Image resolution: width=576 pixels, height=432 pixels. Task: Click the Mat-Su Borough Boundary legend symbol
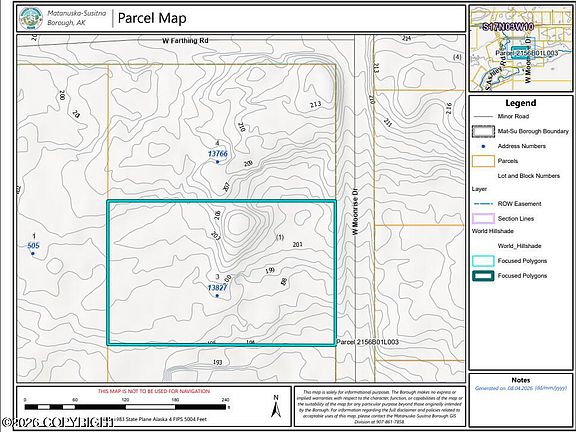483,131
